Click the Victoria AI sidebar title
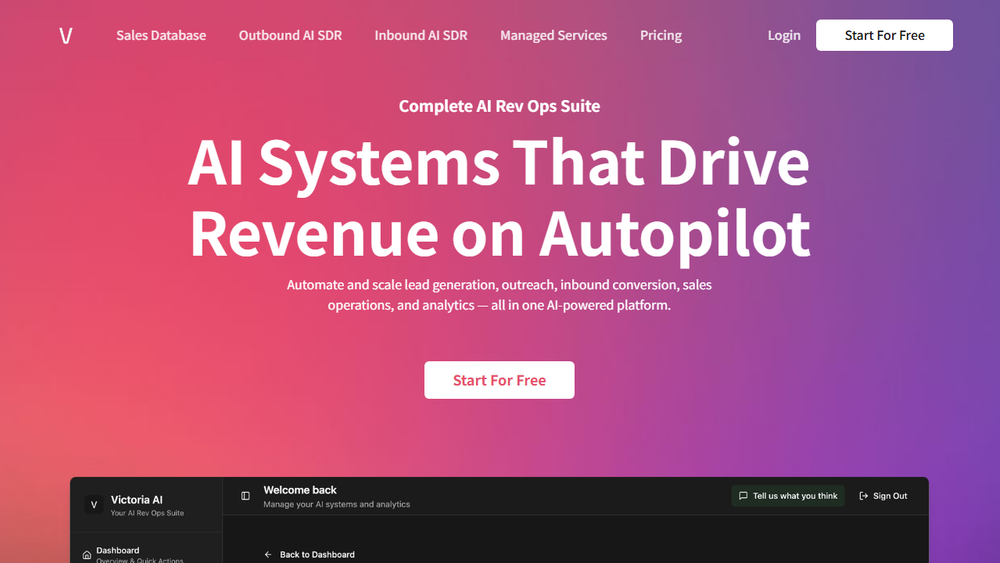The height and width of the screenshot is (563, 1000). (136, 500)
